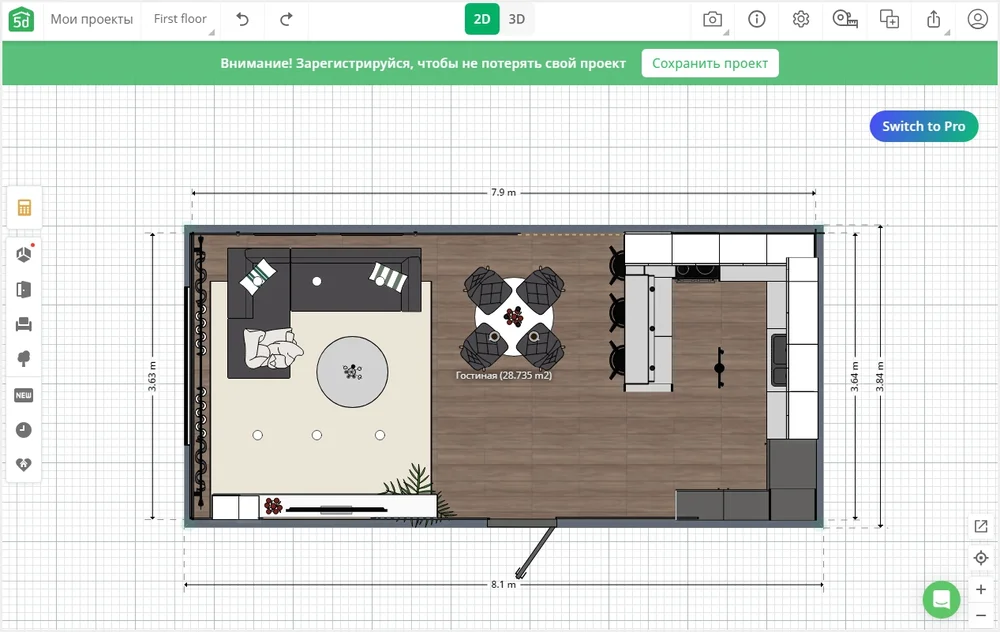Open the recent items clock icon
Image resolution: width=1000 pixels, height=632 pixels.
(x=24, y=430)
